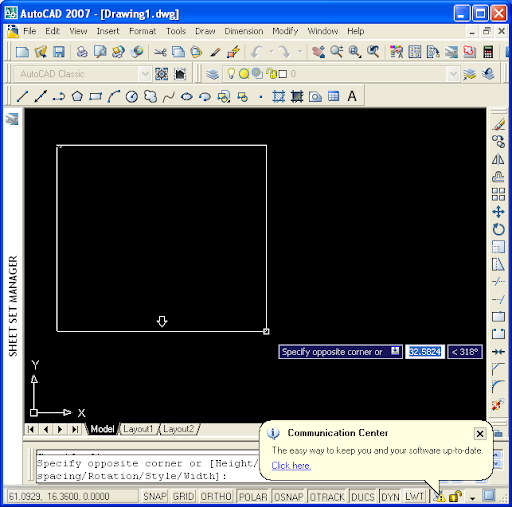Click the Pan Realtime tool

coord(318,52)
